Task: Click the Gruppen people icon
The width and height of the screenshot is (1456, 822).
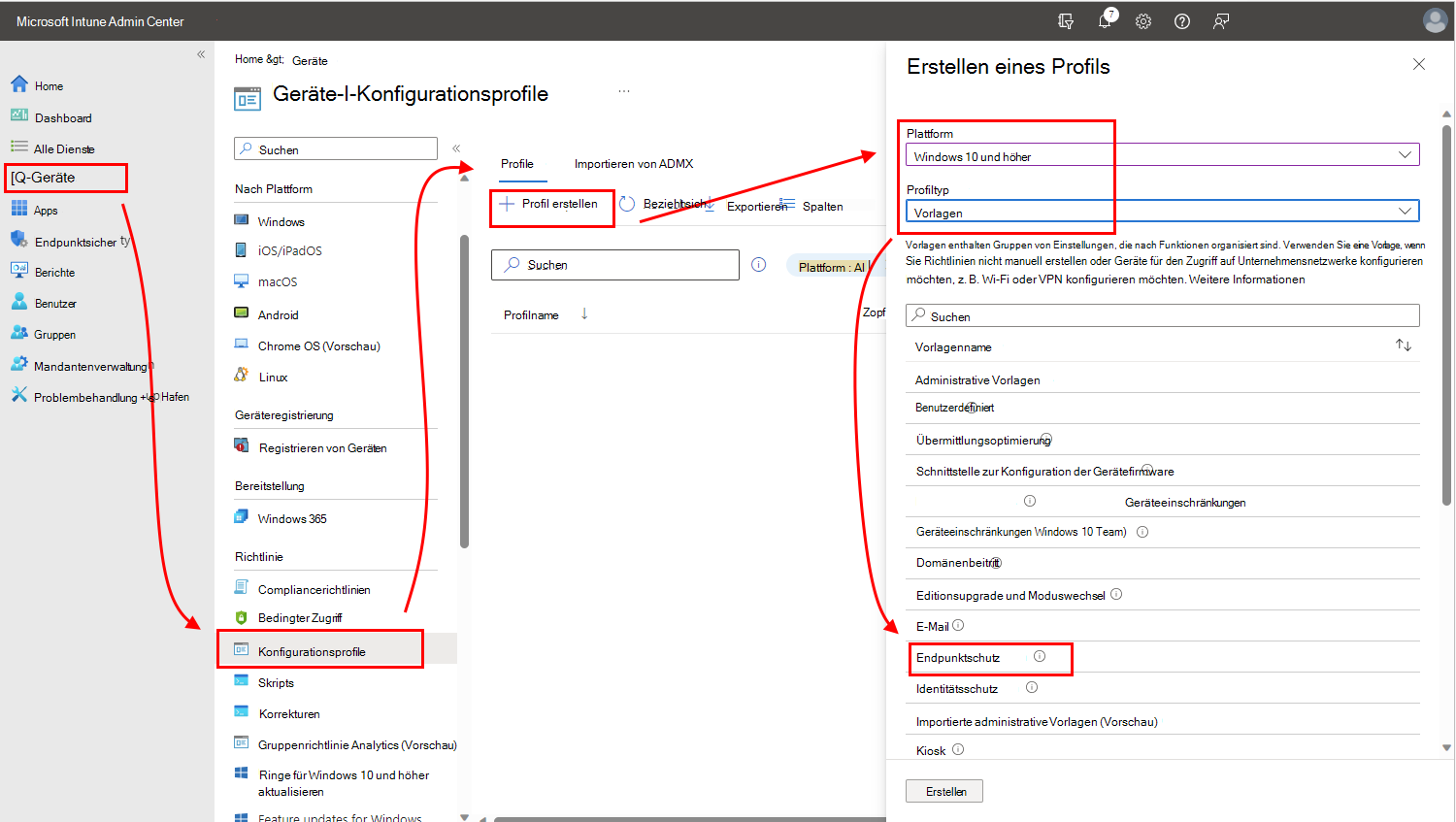Action: click(19, 333)
